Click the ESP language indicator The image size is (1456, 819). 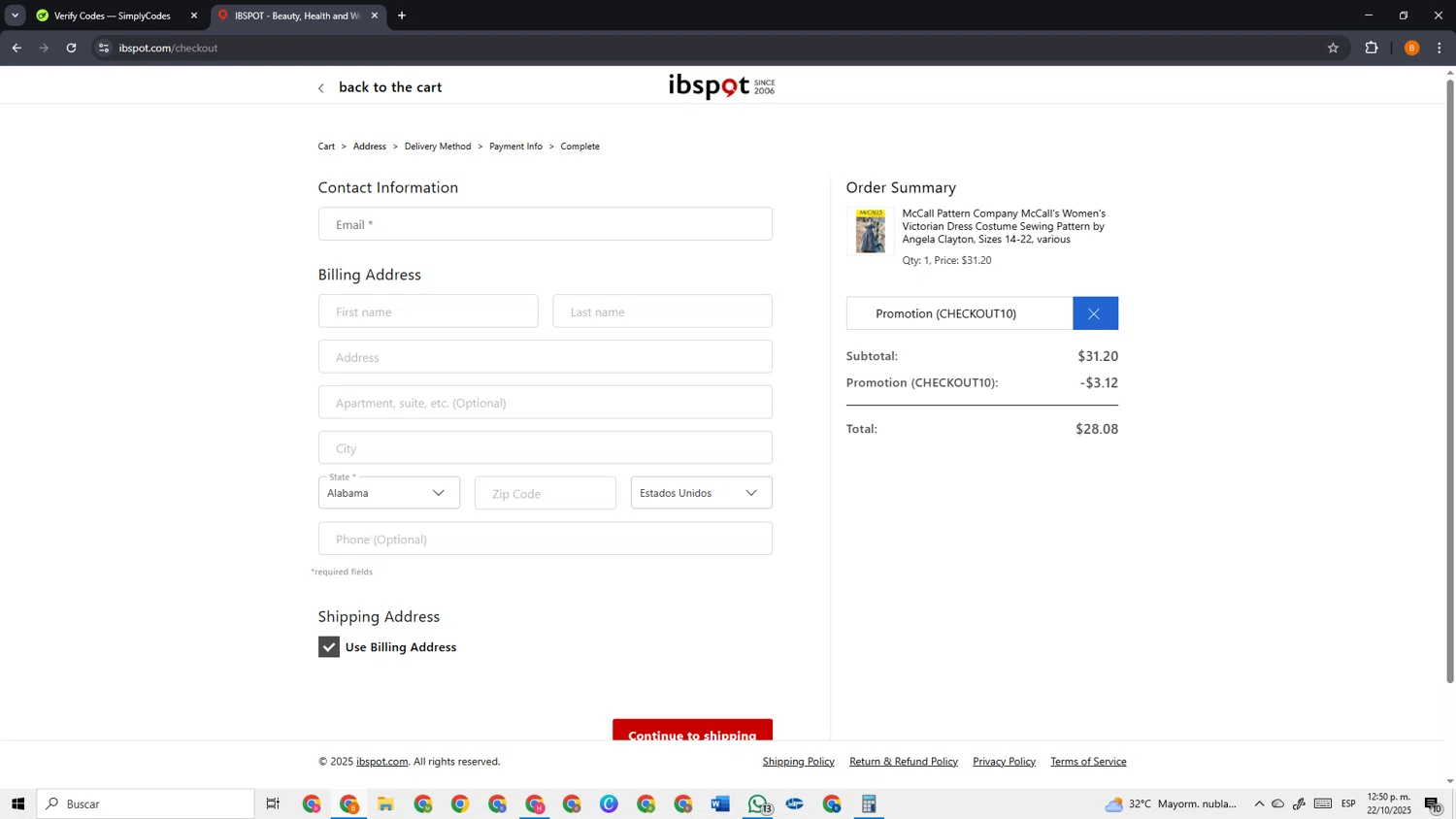pos(1348,803)
